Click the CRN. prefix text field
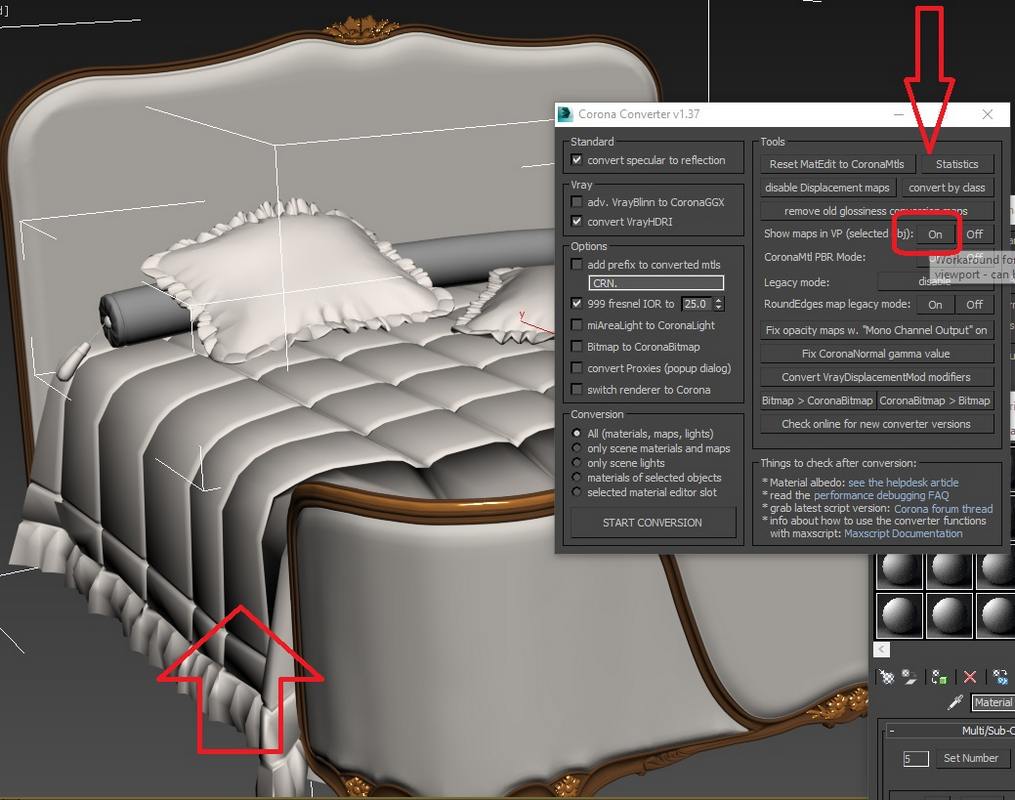Screen dimensions: 1015x800 [656, 283]
